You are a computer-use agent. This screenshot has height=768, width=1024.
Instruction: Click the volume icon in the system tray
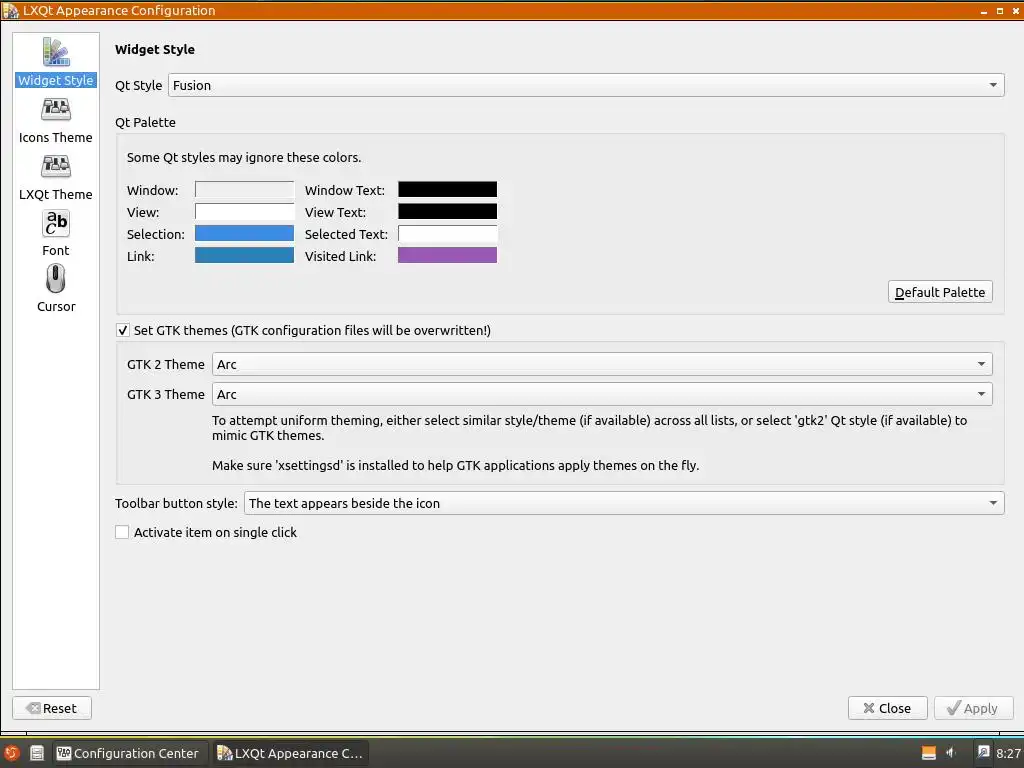951,753
